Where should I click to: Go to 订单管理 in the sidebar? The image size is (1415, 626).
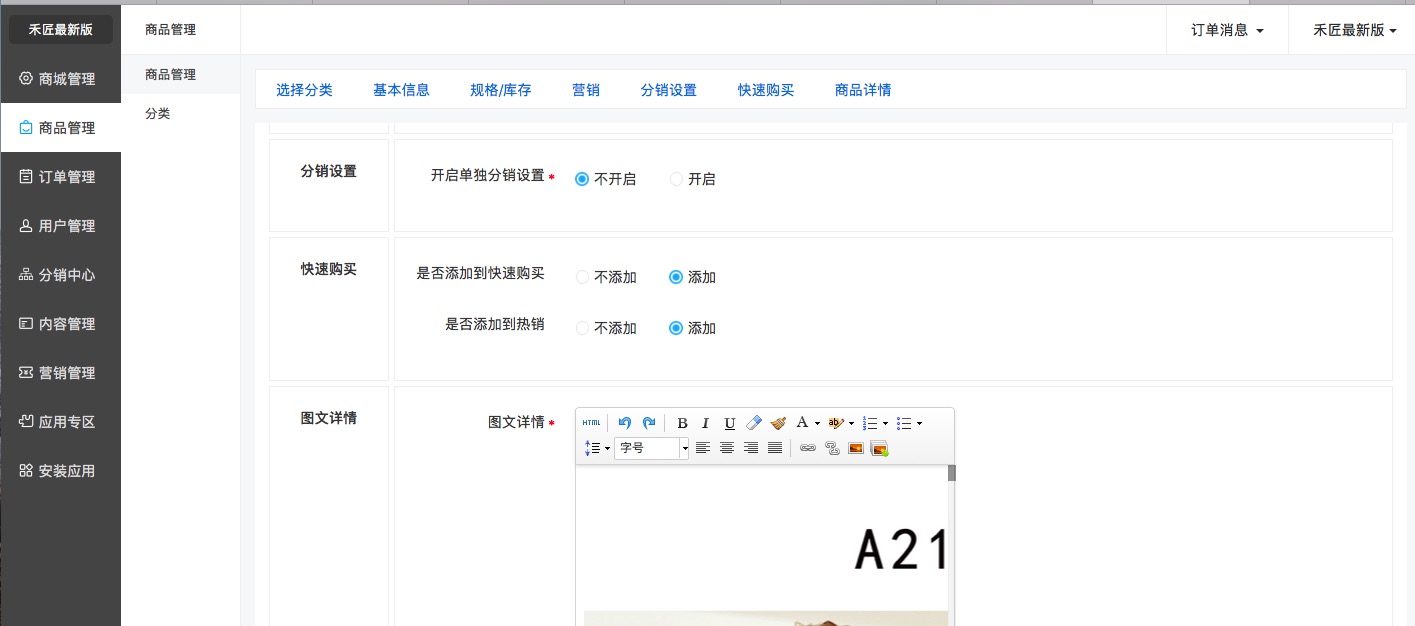point(66,177)
